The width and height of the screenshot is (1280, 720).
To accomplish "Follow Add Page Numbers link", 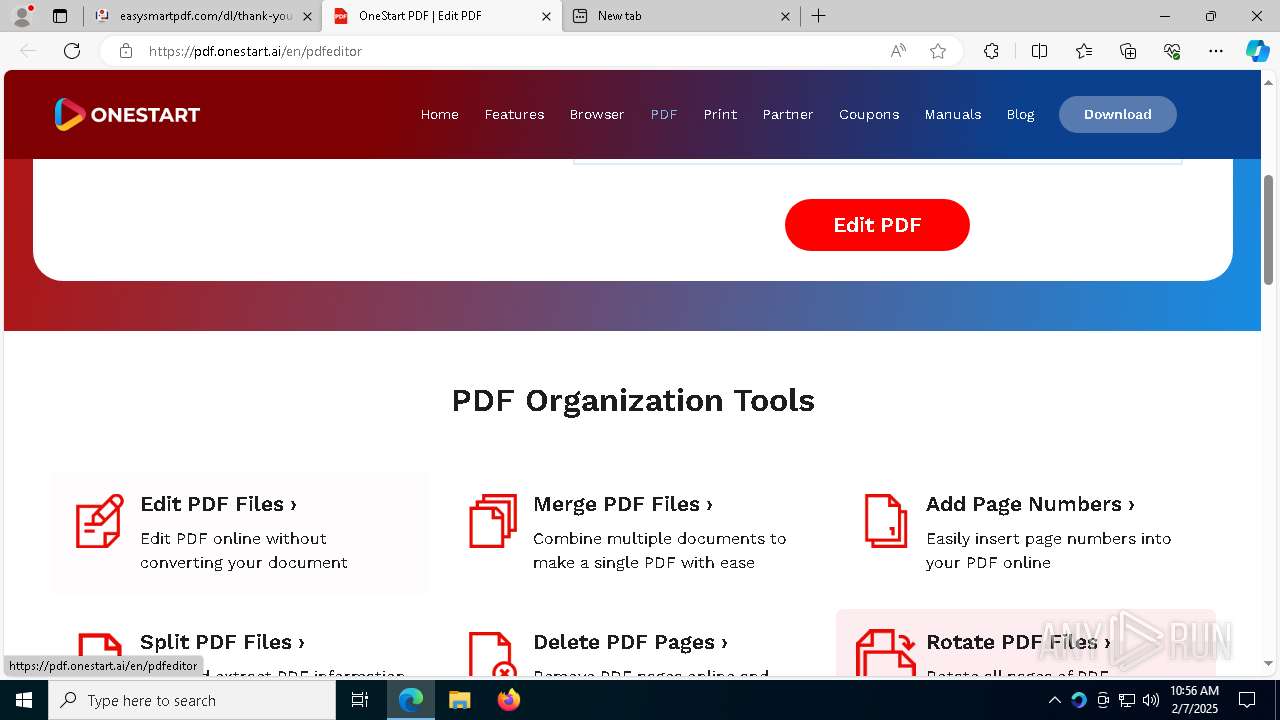I will click(1030, 504).
